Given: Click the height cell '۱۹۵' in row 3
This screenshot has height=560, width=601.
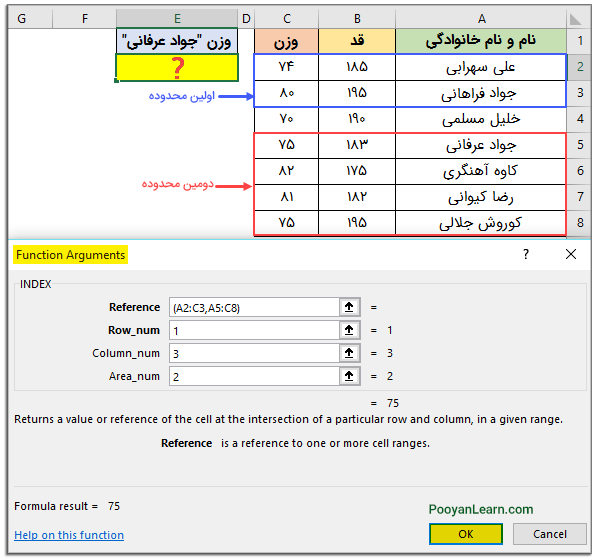Looking at the screenshot, I should click(x=357, y=93).
